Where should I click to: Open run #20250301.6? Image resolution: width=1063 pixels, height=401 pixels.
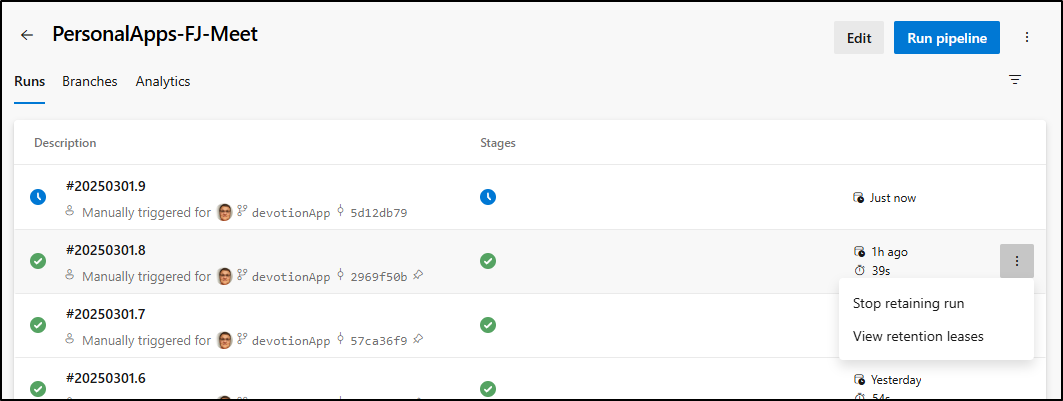coord(106,377)
